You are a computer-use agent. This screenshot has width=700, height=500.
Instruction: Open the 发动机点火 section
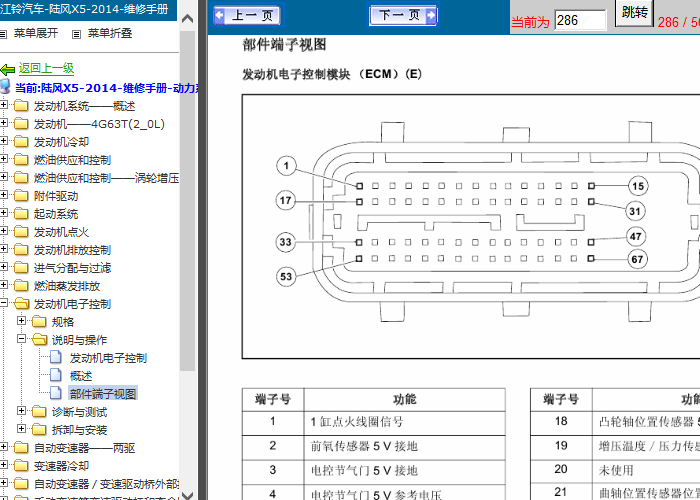click(x=61, y=232)
